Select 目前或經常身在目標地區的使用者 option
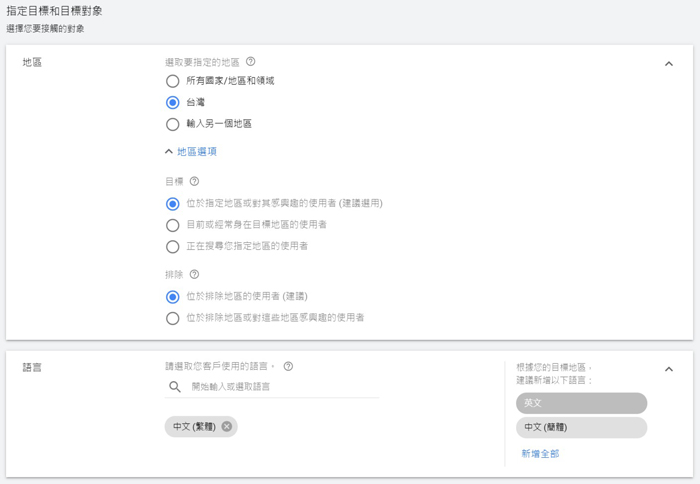The height and width of the screenshot is (484, 700). (173, 225)
